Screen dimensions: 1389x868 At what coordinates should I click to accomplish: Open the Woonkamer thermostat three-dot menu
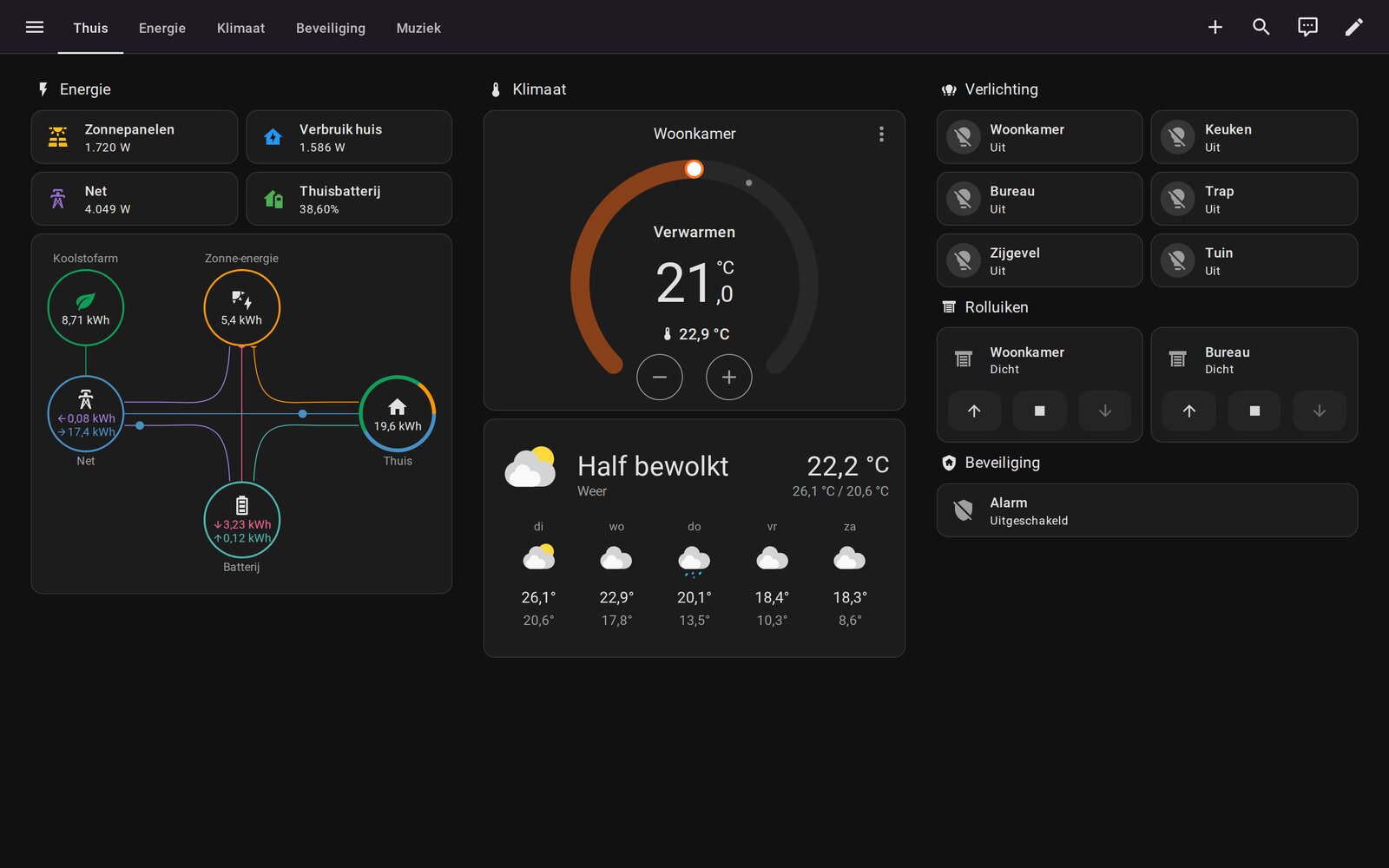tap(881, 134)
